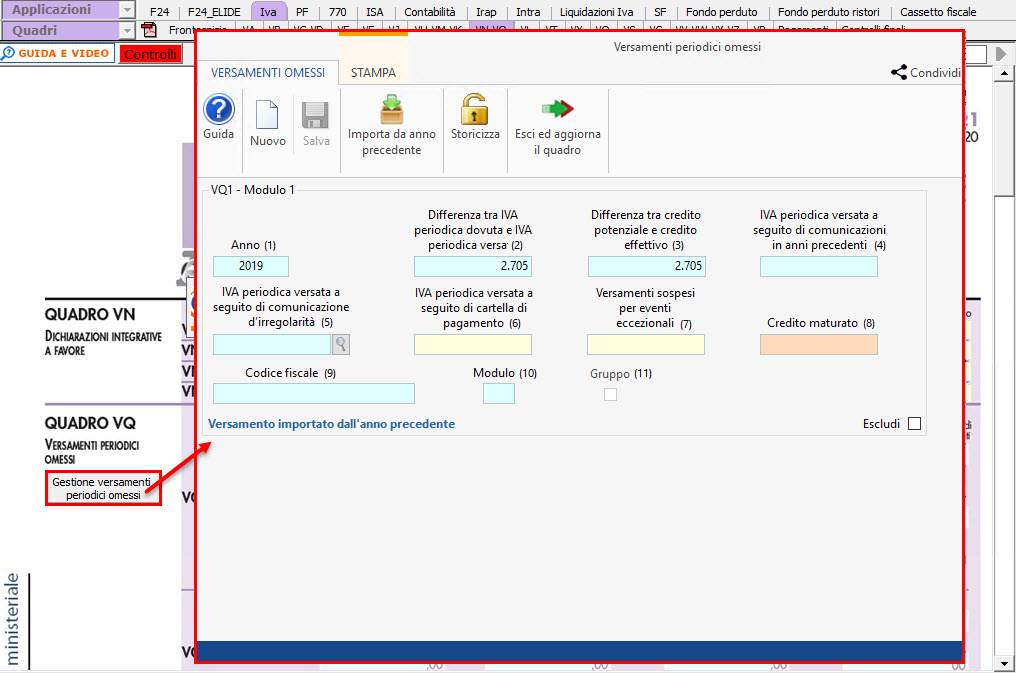
Task: Click the Codice fiscale (9) field
Action: [x=314, y=393]
